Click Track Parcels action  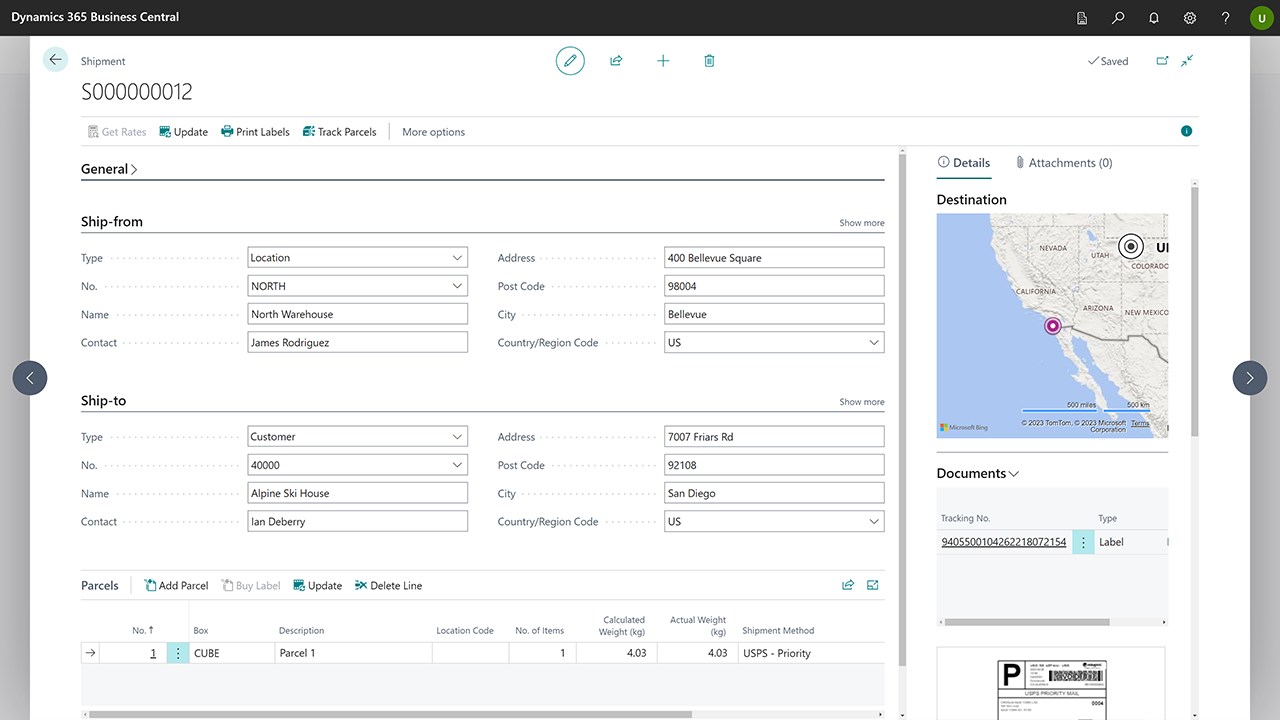pyautogui.click(x=339, y=132)
